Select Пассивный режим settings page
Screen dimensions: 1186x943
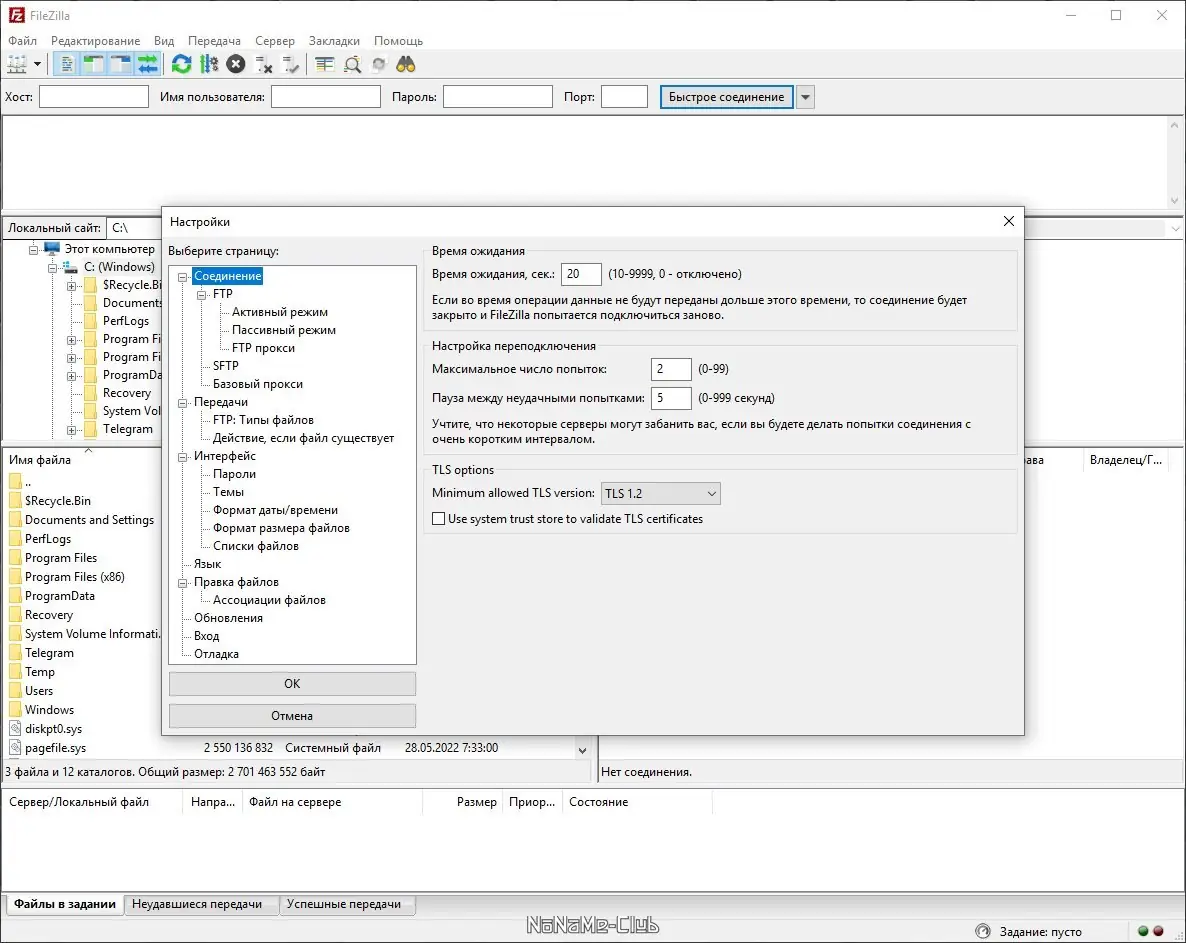(284, 330)
